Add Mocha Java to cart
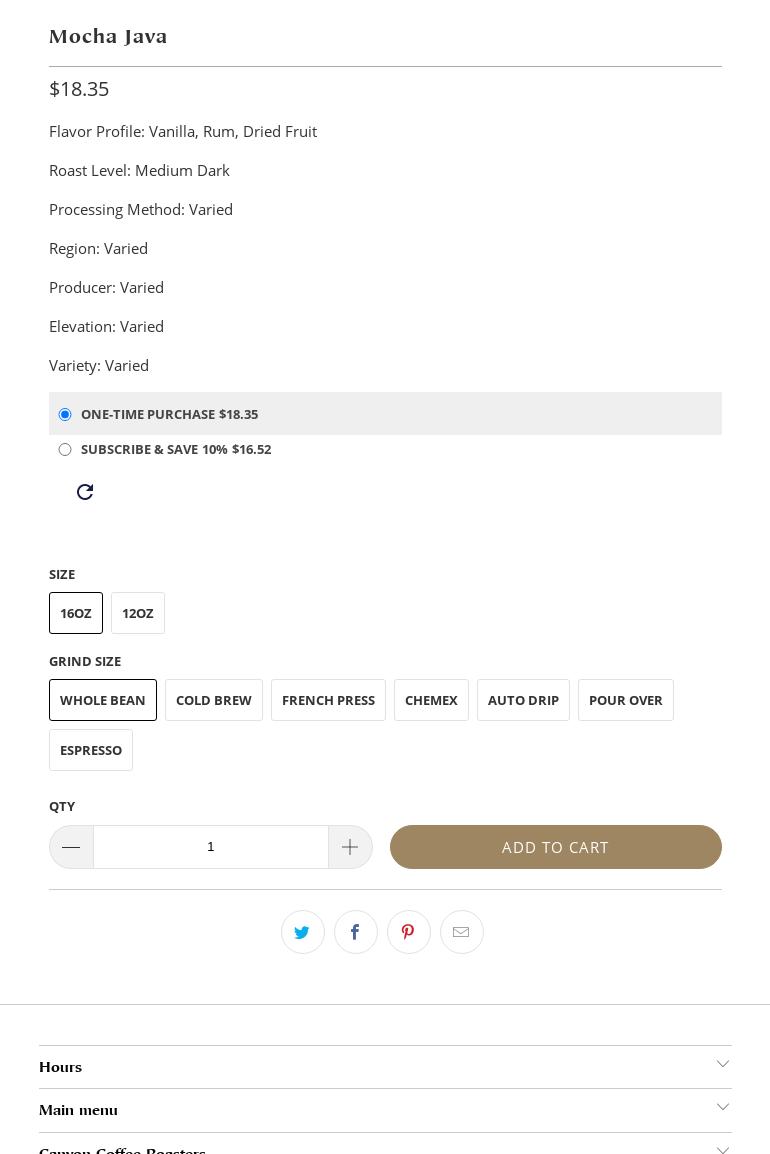 tap(555, 847)
